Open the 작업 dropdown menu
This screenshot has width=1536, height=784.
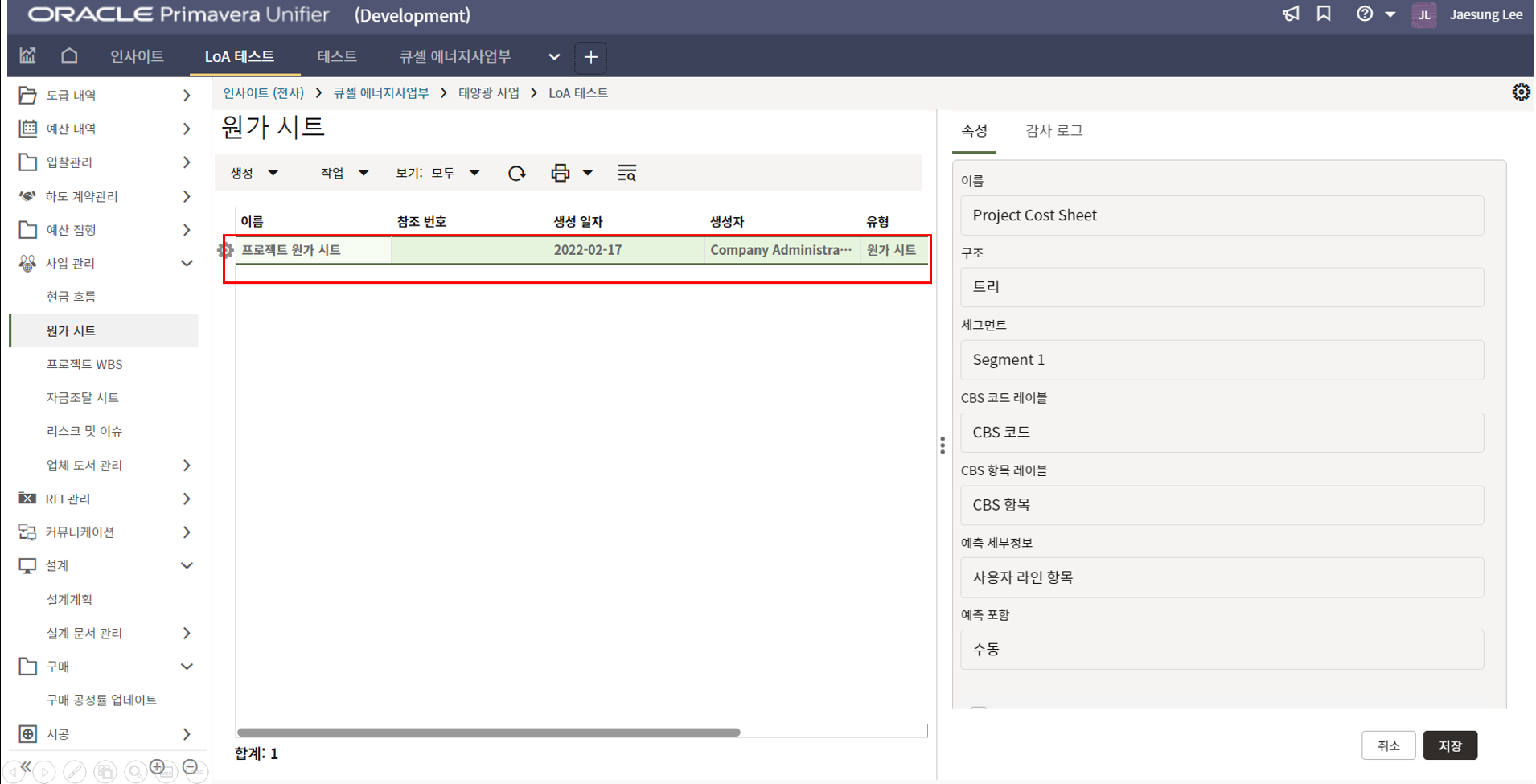(343, 173)
